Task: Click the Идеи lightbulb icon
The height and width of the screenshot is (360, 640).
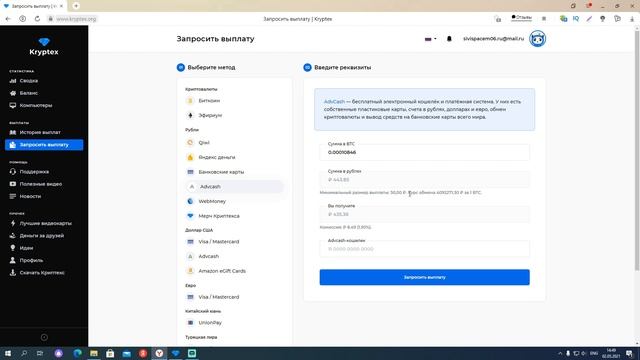Action: coord(13,248)
